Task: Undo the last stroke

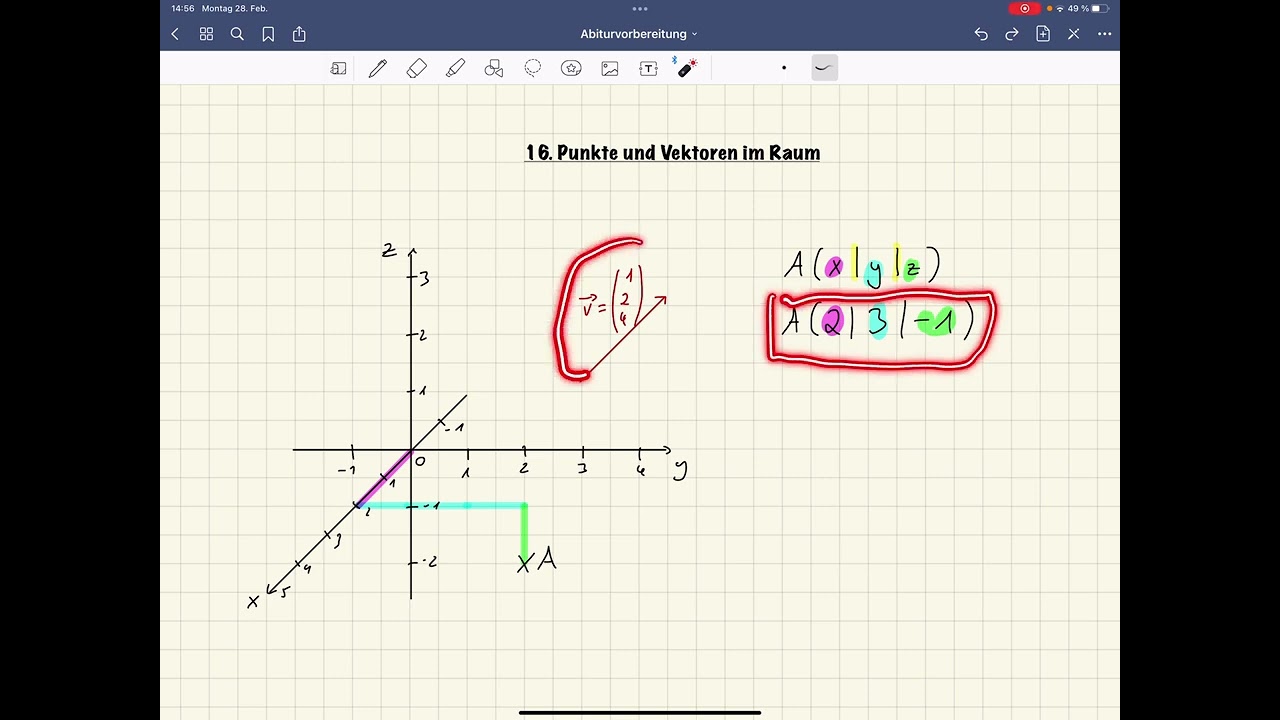Action: coord(981,34)
